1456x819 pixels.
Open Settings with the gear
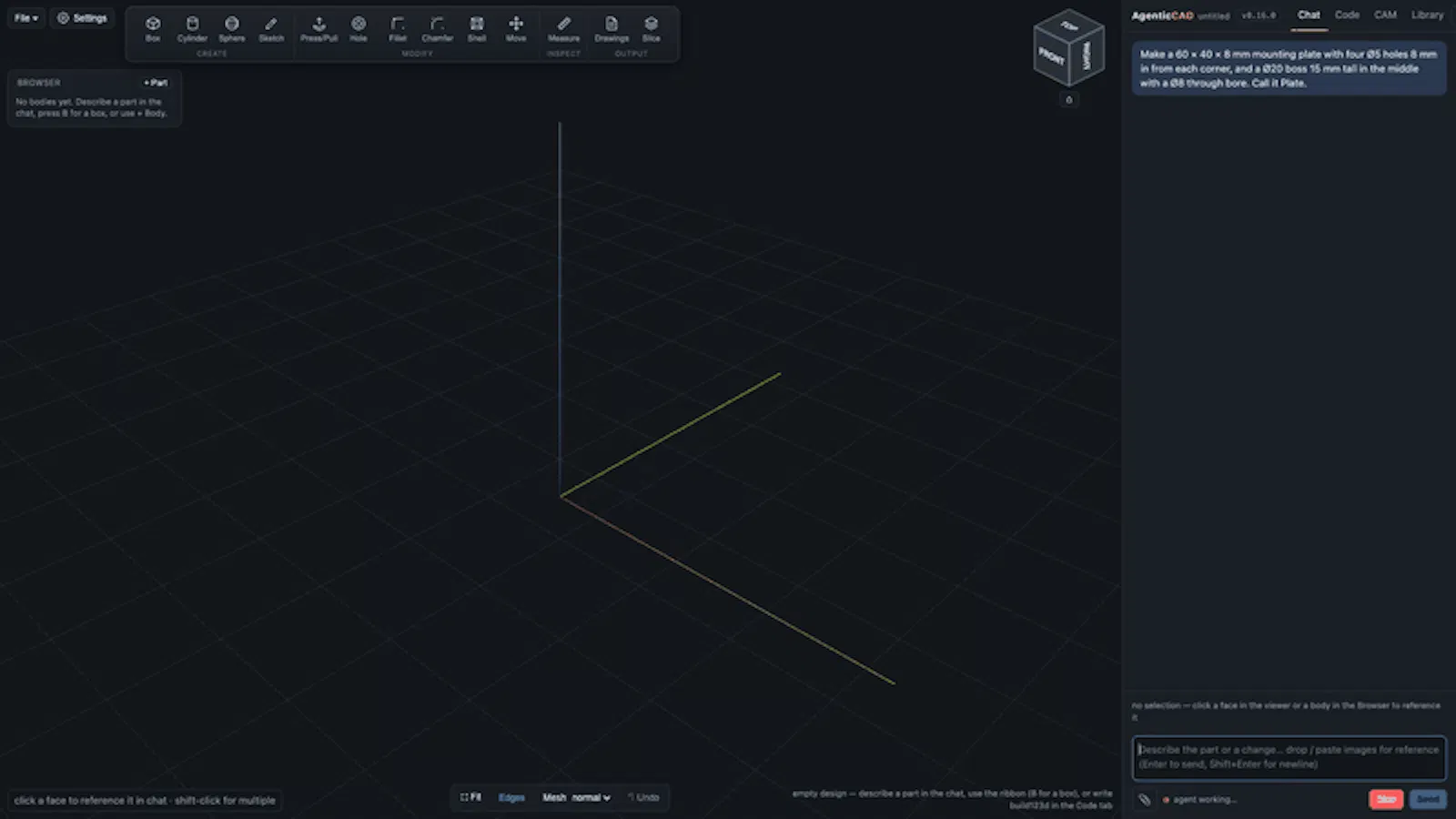(82, 18)
